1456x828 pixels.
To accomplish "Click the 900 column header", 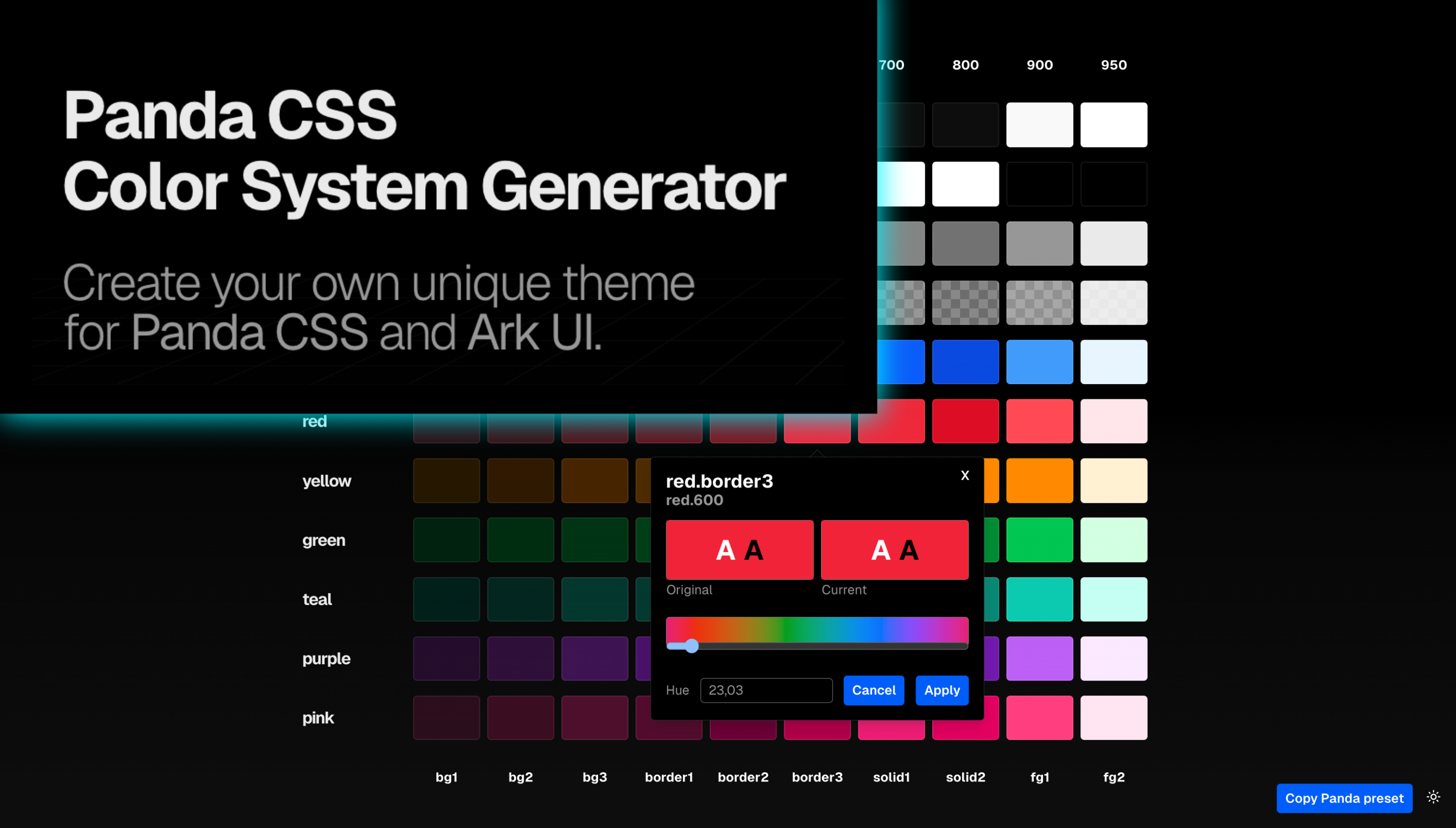I will point(1039,65).
